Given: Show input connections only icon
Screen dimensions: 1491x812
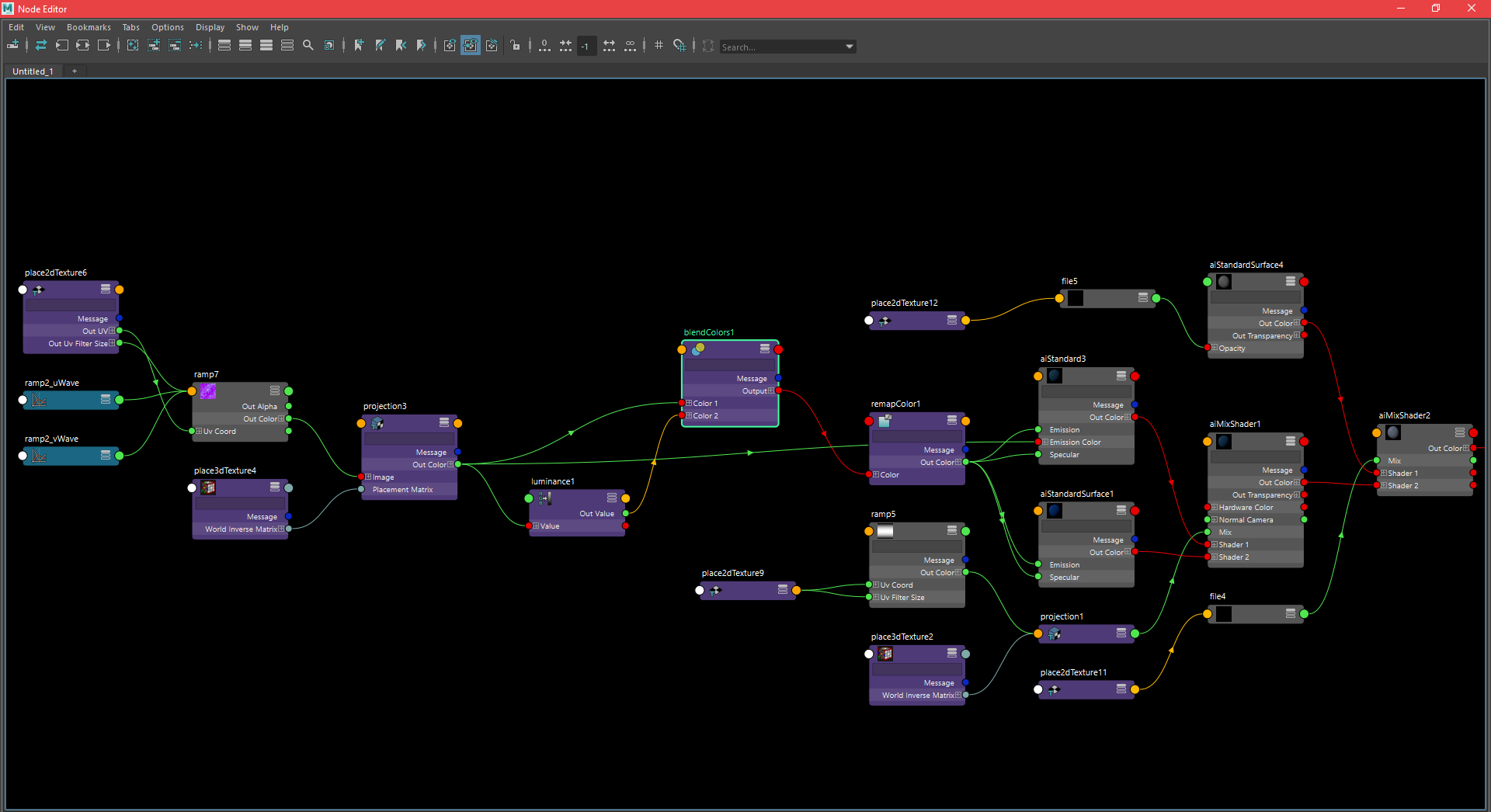Looking at the screenshot, I should point(62,45).
